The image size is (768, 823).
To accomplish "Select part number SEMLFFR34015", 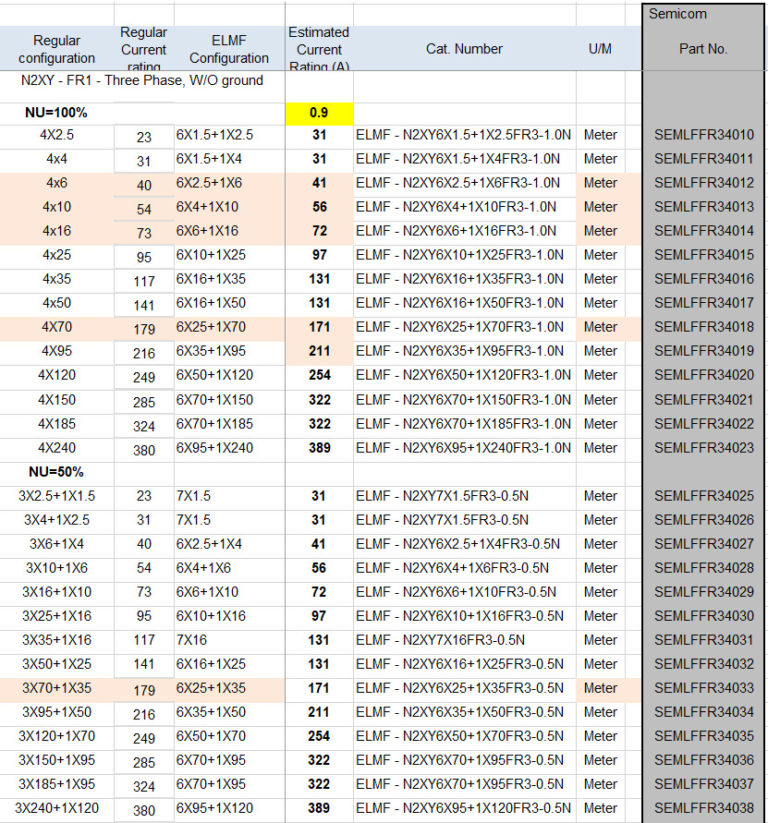I will pos(703,255).
